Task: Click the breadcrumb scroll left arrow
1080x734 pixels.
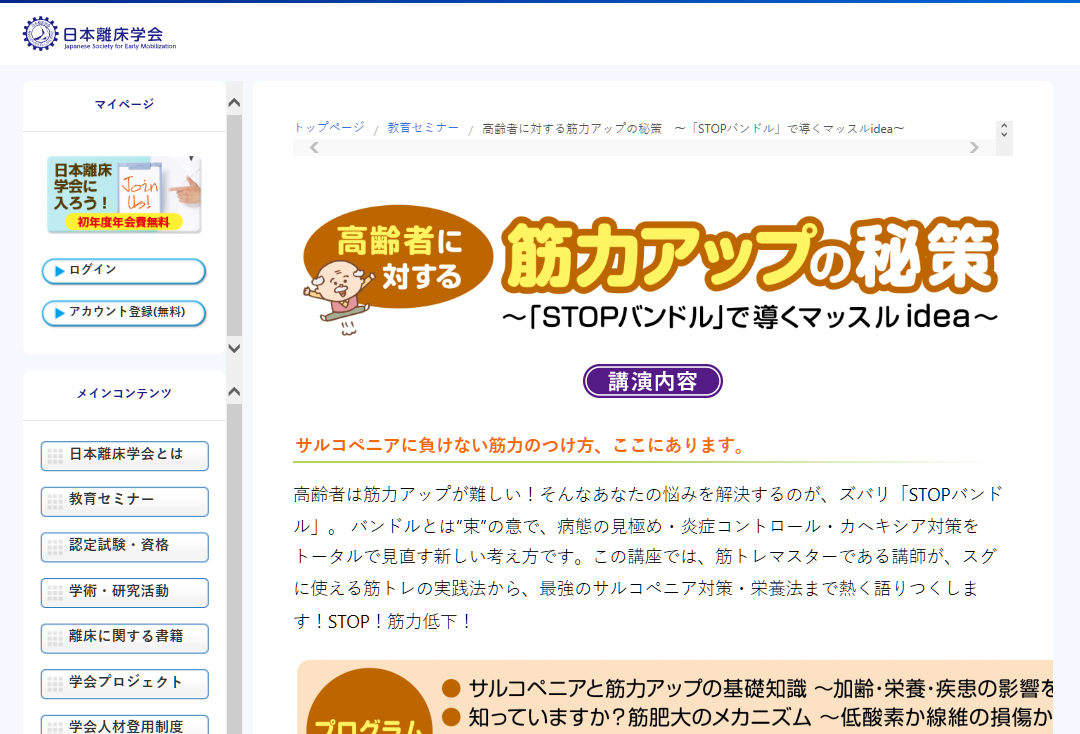Action: [x=314, y=147]
